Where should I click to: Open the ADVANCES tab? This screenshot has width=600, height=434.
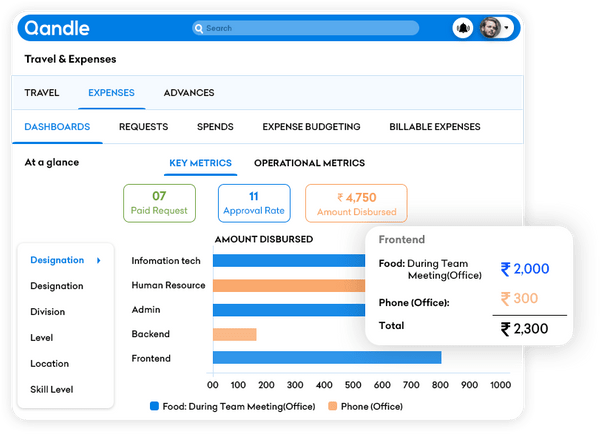188,93
